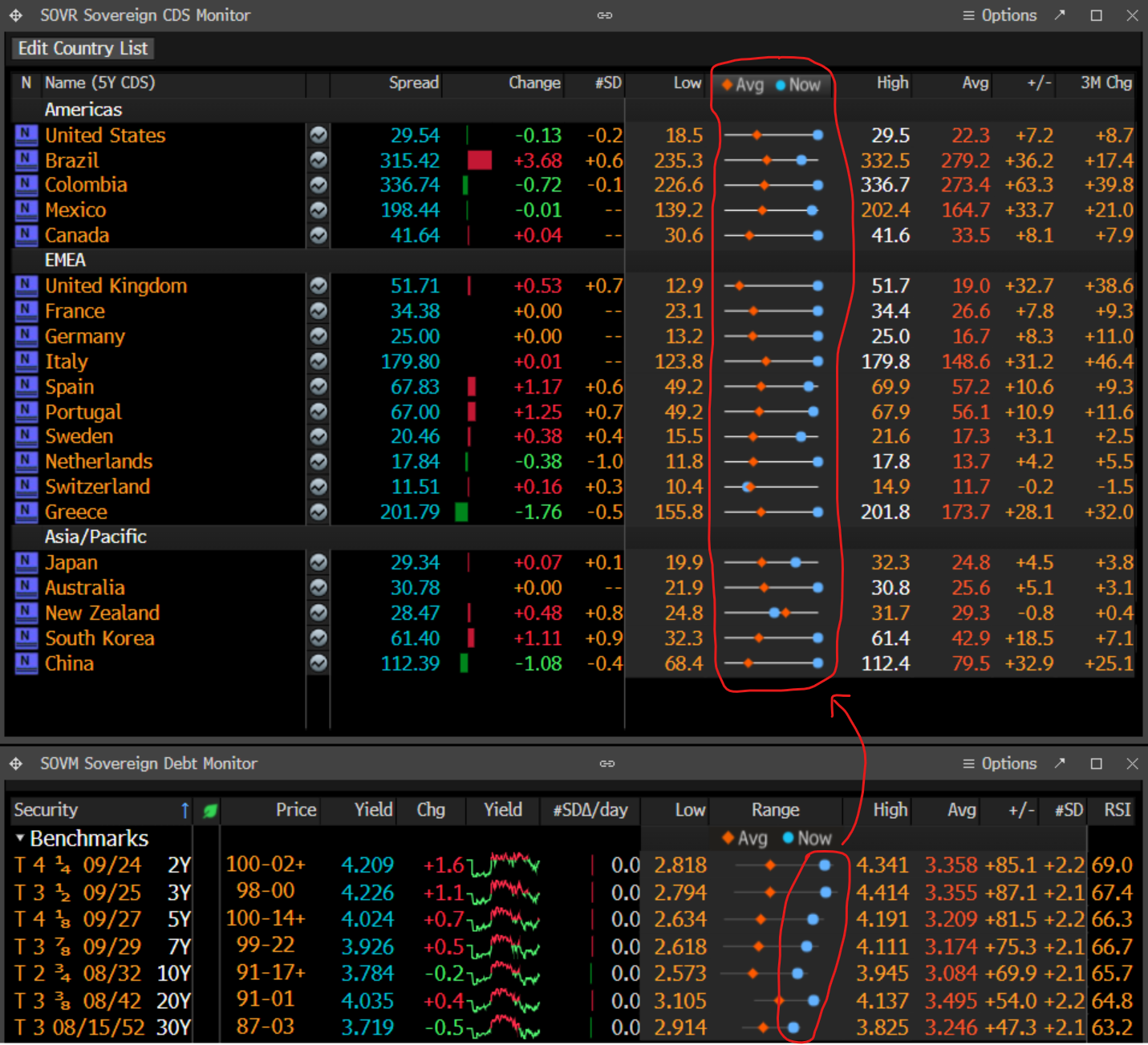The height and width of the screenshot is (1045, 1148).
Task: Open New Zealand CDS link
Action: 103,613
